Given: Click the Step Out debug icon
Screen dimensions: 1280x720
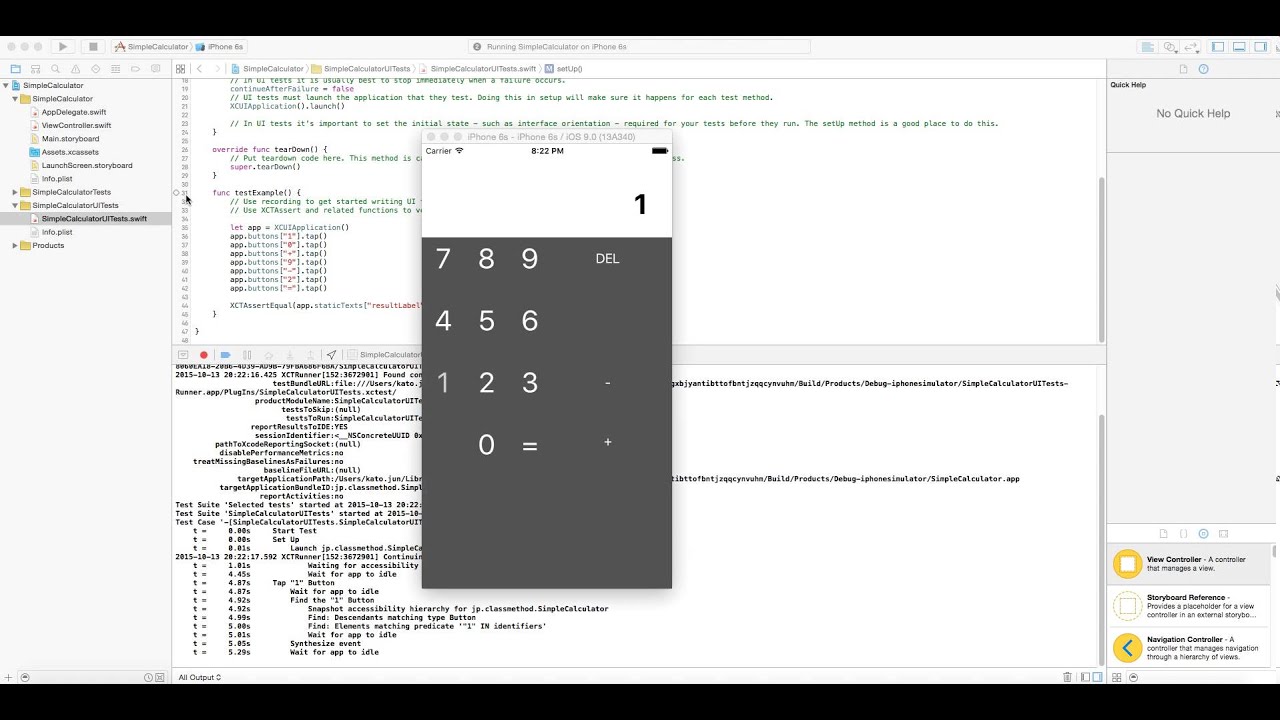Looking at the screenshot, I should click(309, 355).
